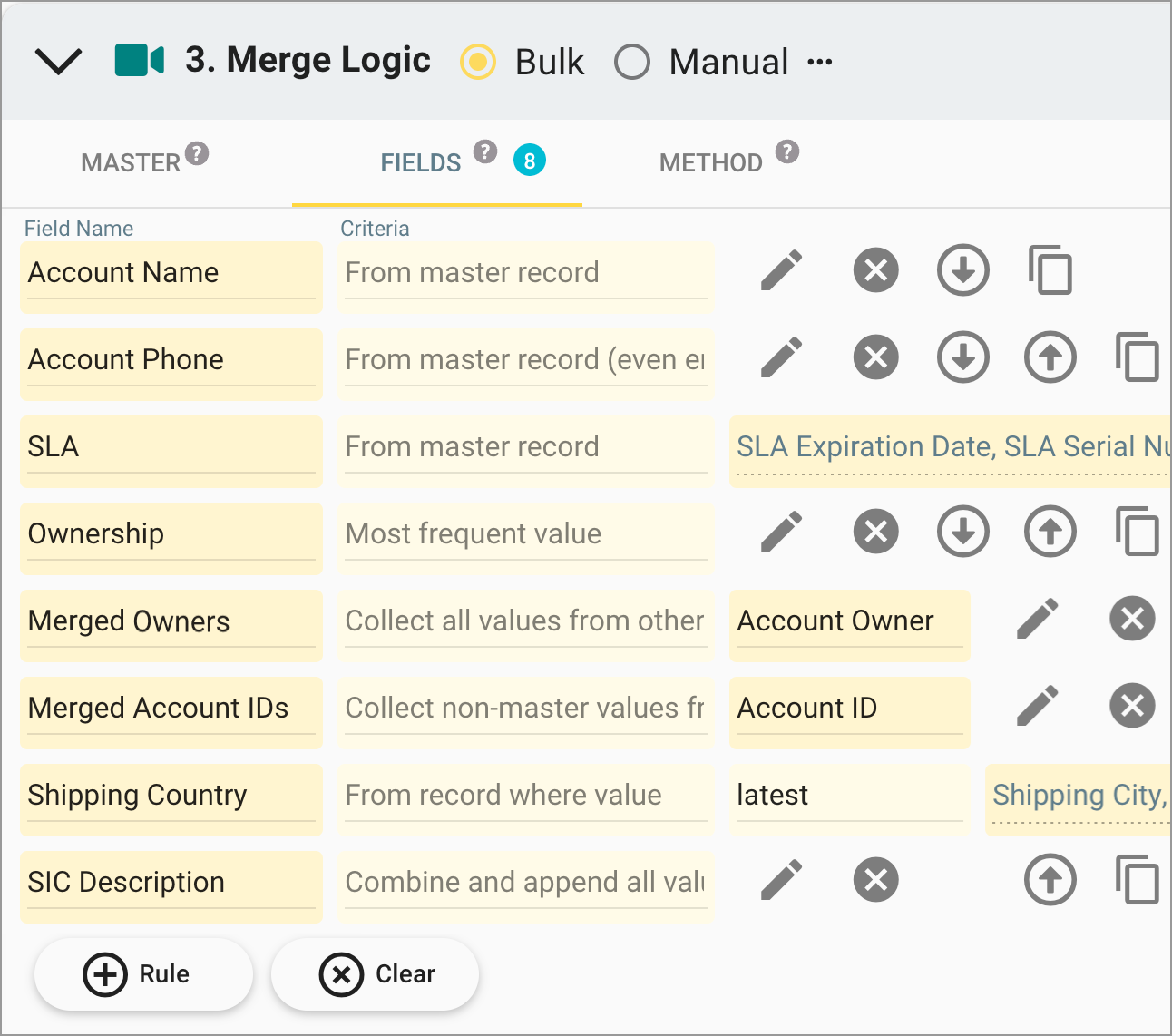The image size is (1172, 1036).
Task: Remove the SIC Description rule
Action: point(874,880)
